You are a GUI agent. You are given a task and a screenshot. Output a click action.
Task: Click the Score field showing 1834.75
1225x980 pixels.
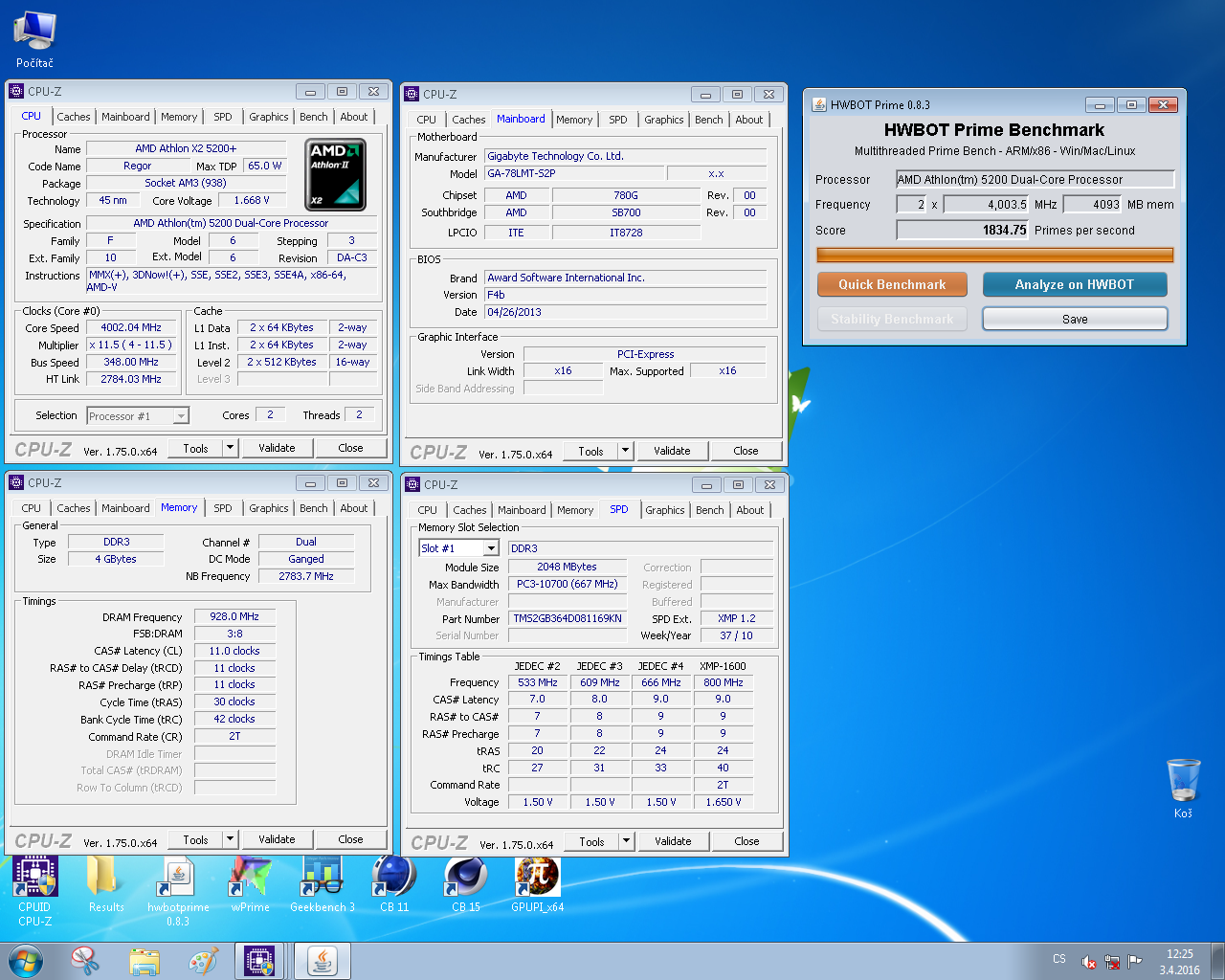(x=962, y=230)
